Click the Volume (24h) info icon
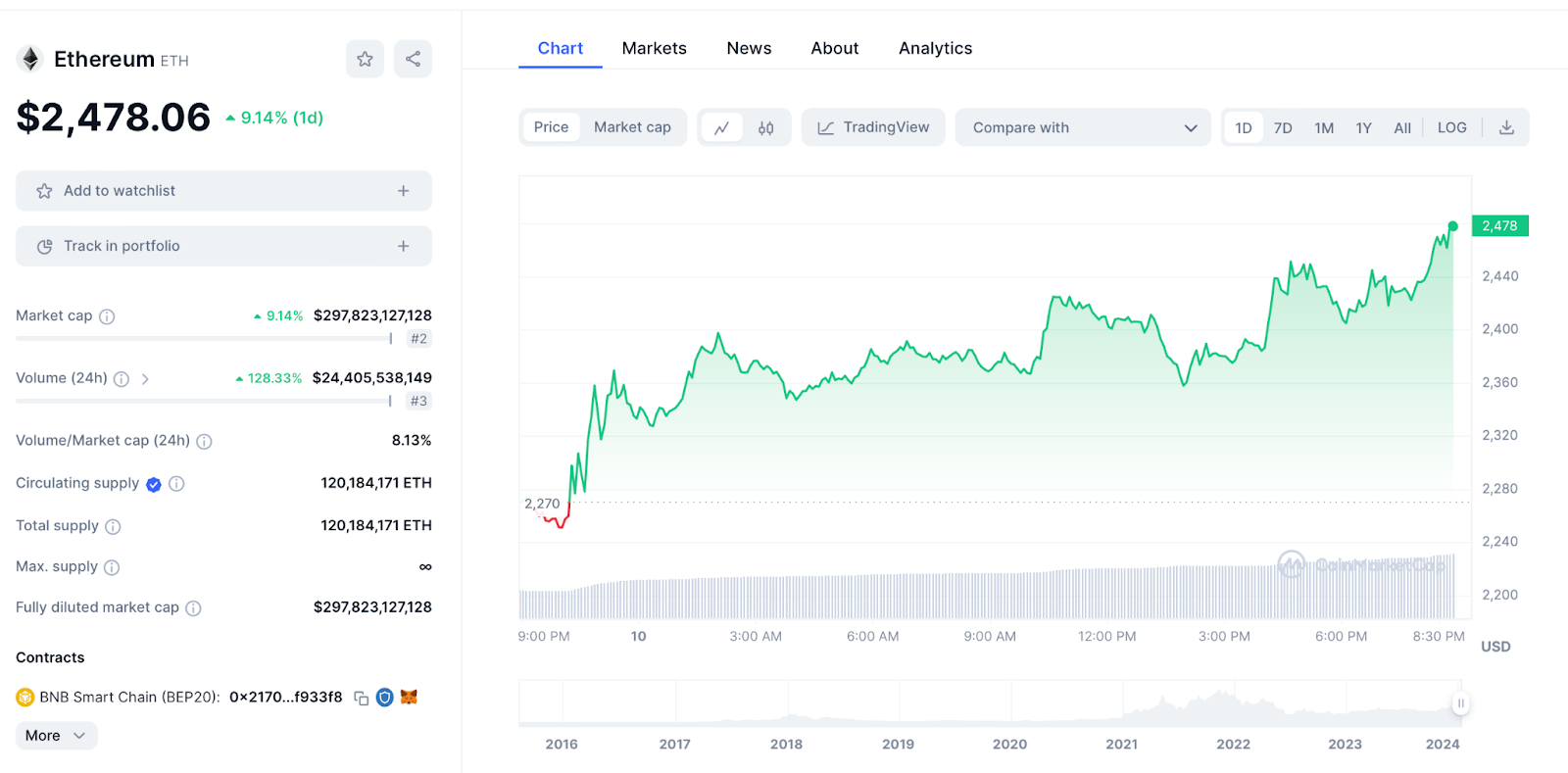Image resolution: width=1568 pixels, height=773 pixels. click(x=122, y=379)
